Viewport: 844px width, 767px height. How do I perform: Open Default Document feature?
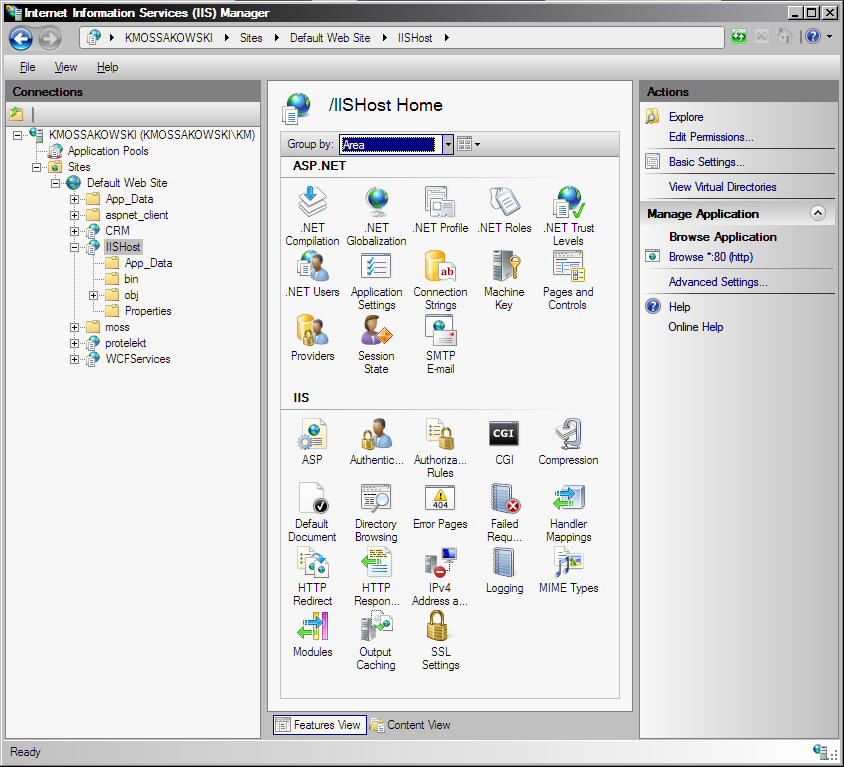pyautogui.click(x=312, y=512)
